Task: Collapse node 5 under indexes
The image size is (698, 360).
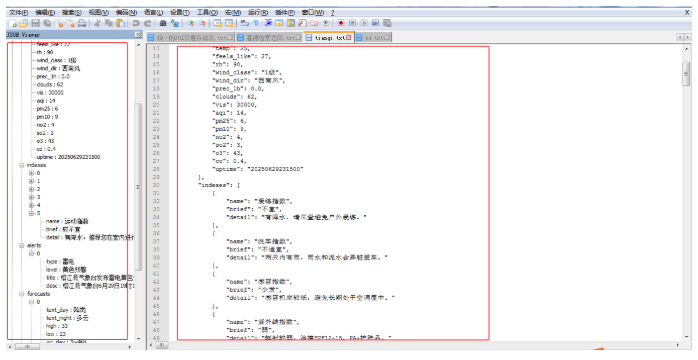Action: 32,213
